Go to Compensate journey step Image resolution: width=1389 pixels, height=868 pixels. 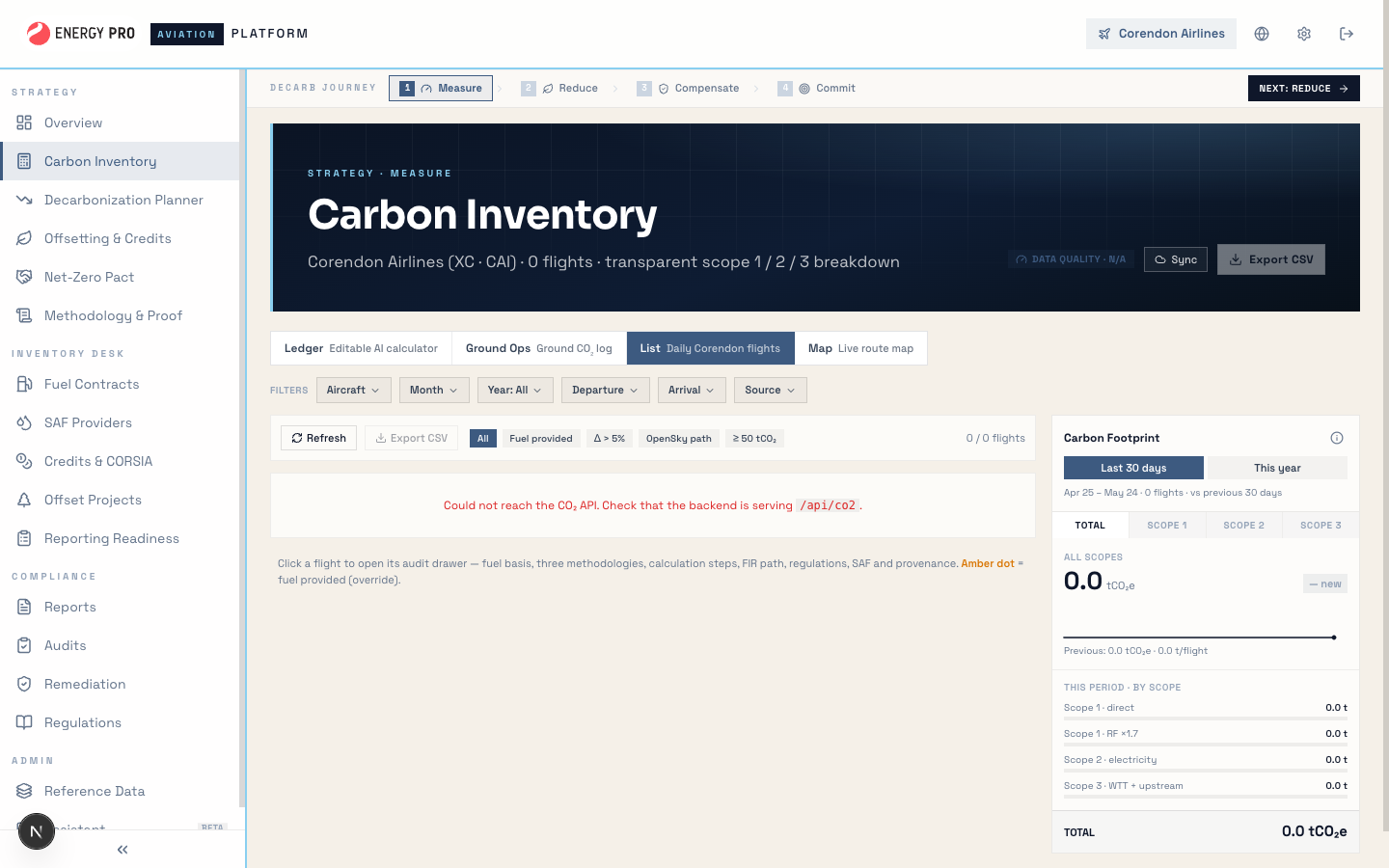(x=689, y=88)
